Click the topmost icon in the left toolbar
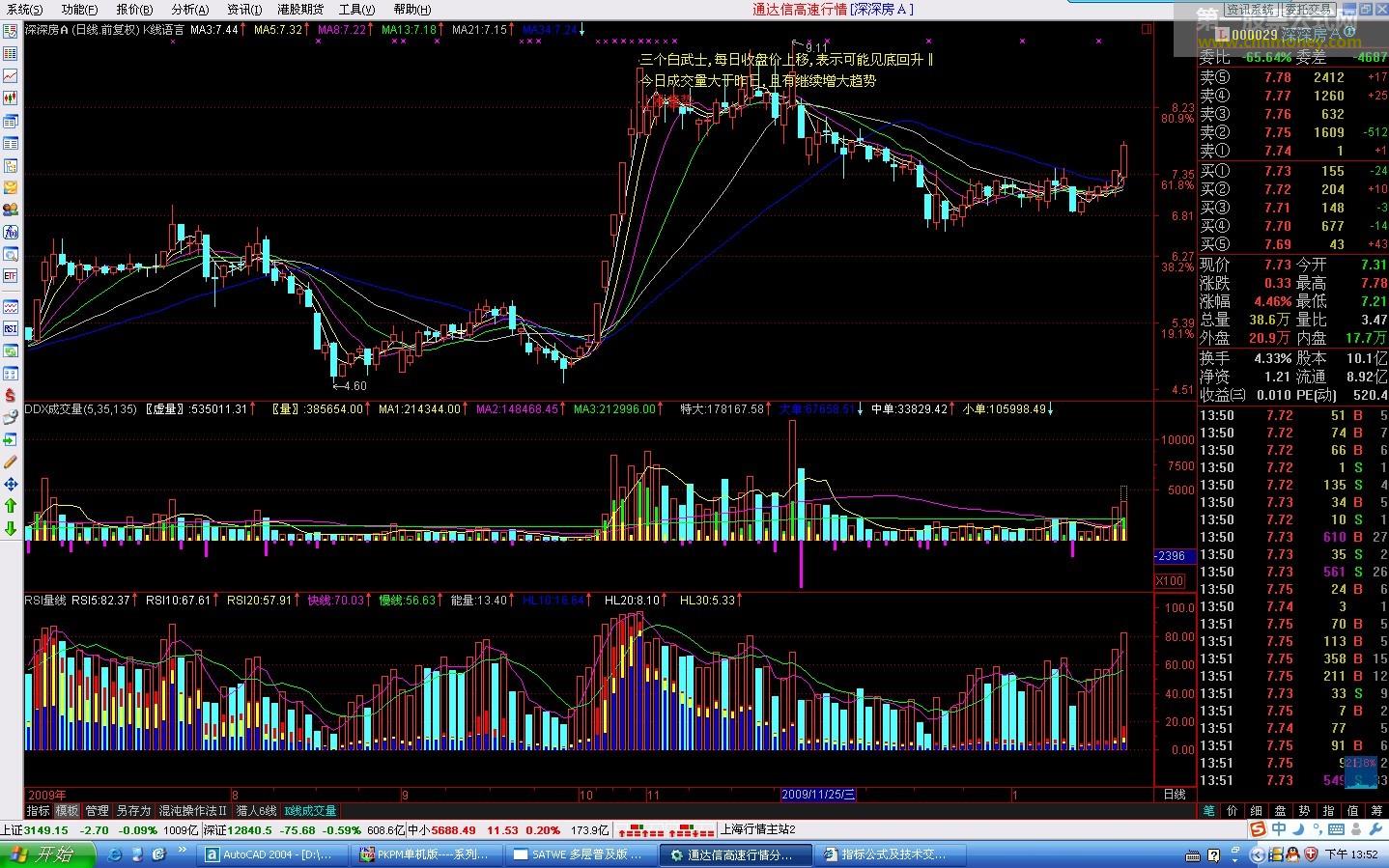Viewport: 1389px width, 868px height. pyautogui.click(x=11, y=31)
